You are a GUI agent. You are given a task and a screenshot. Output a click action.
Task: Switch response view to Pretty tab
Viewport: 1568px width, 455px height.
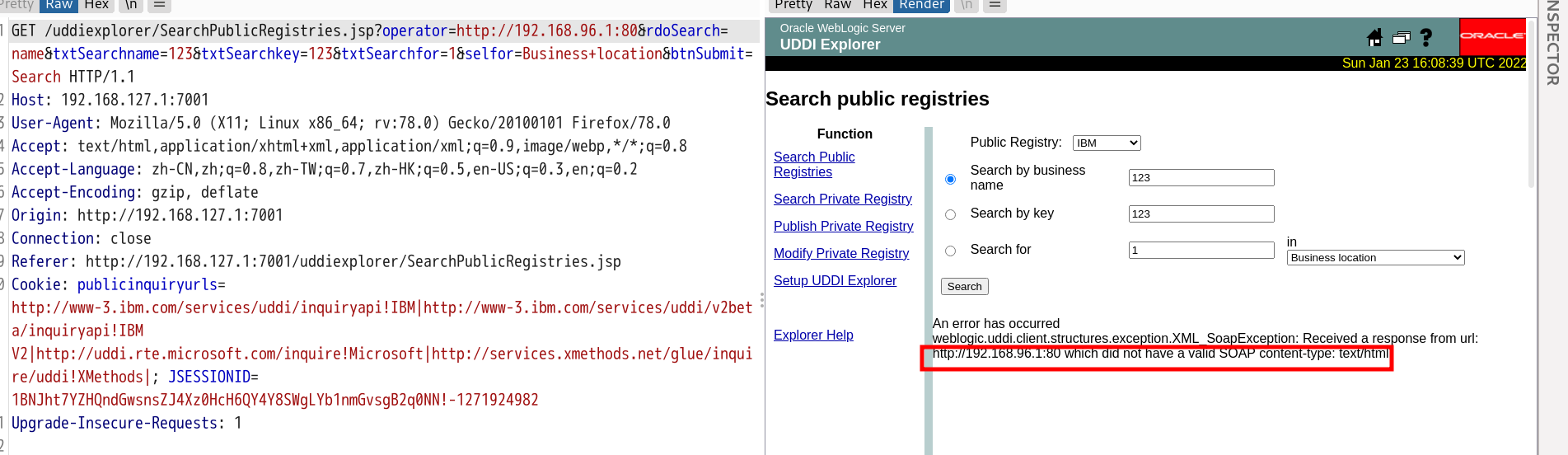[793, 5]
